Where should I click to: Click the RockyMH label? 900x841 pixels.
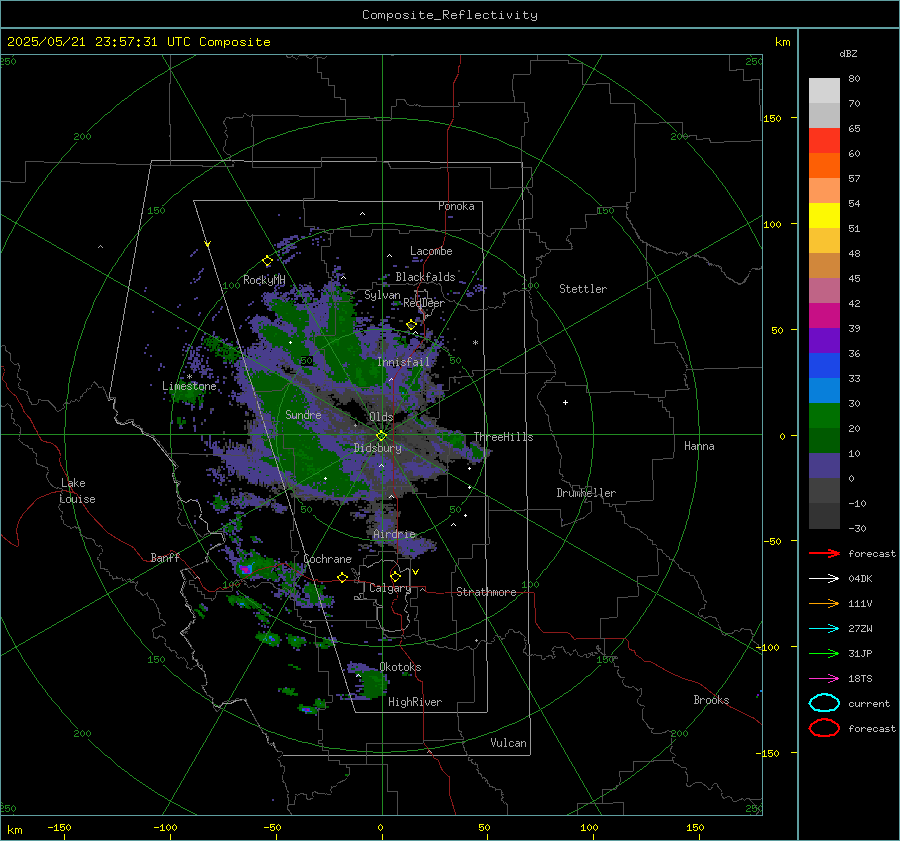pos(264,280)
